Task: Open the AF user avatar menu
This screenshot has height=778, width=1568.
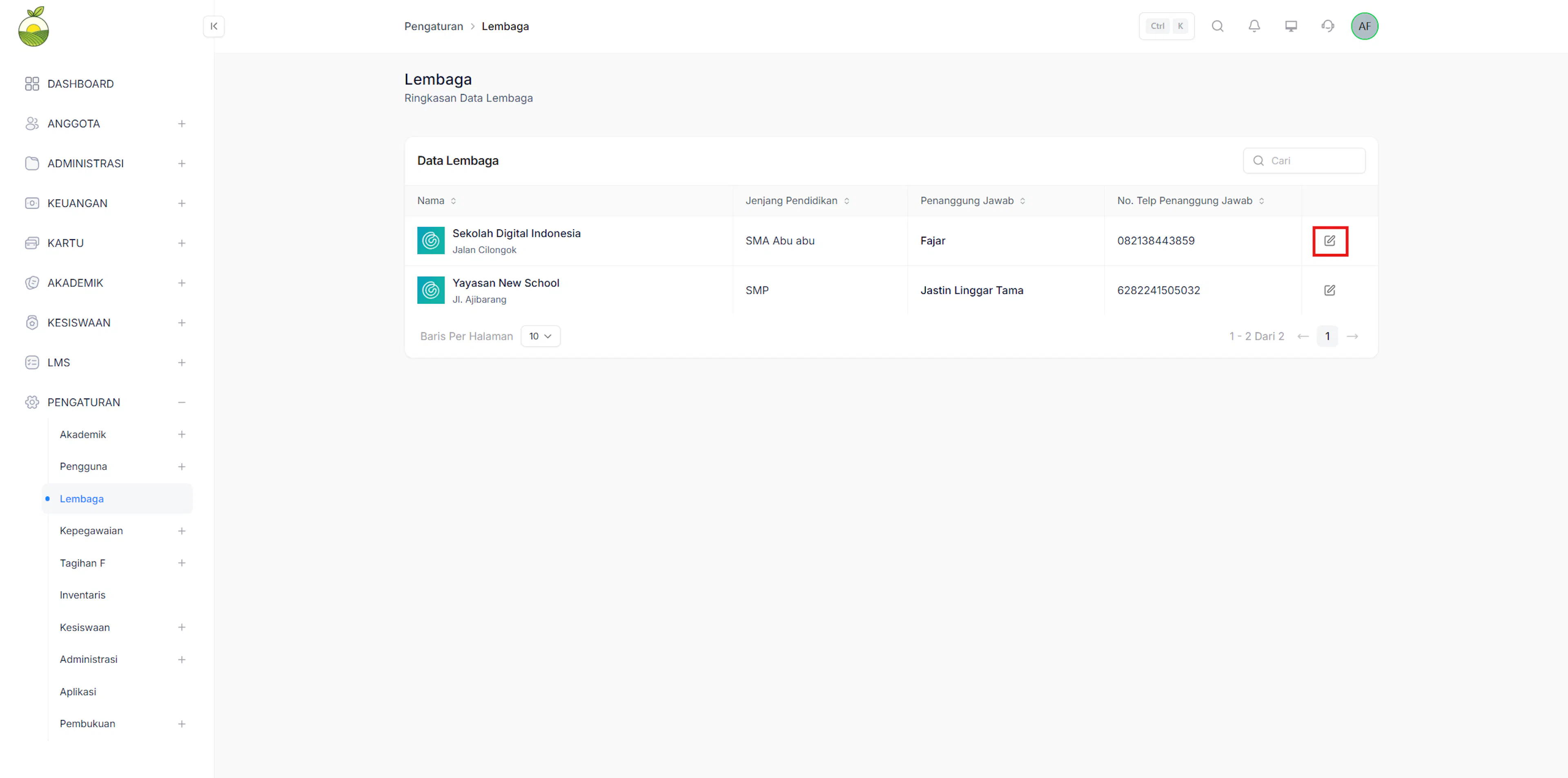Action: point(1365,26)
